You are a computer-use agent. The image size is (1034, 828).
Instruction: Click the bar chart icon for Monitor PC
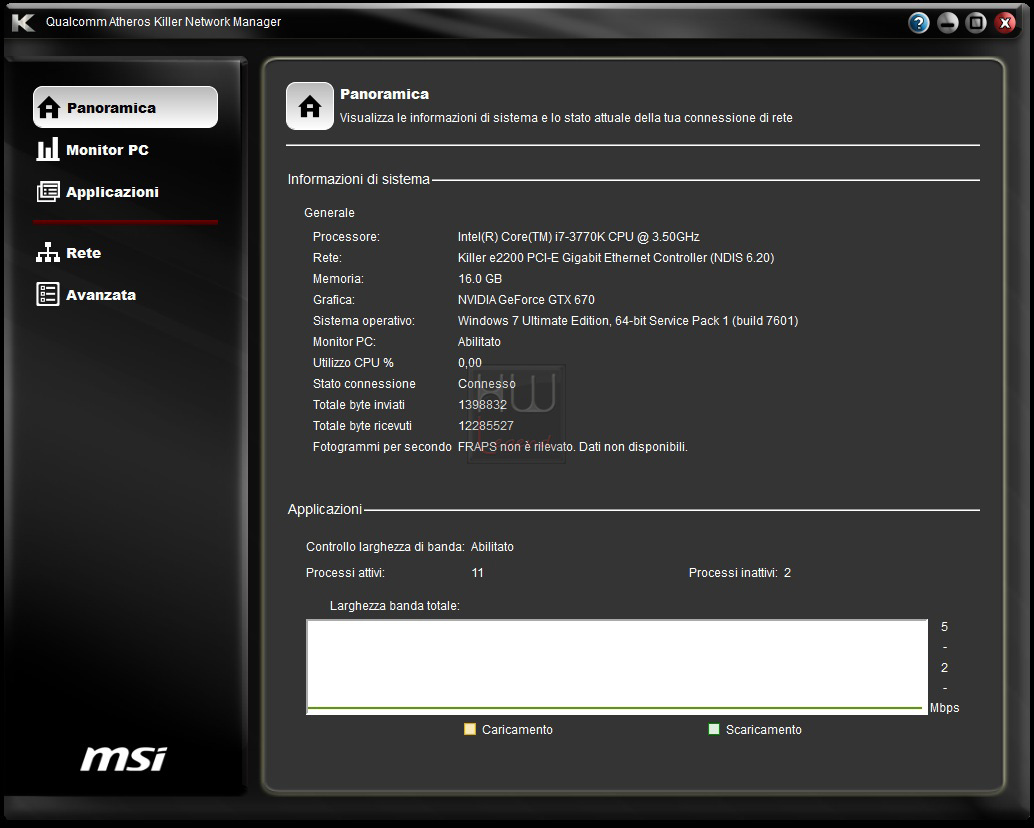click(47, 150)
